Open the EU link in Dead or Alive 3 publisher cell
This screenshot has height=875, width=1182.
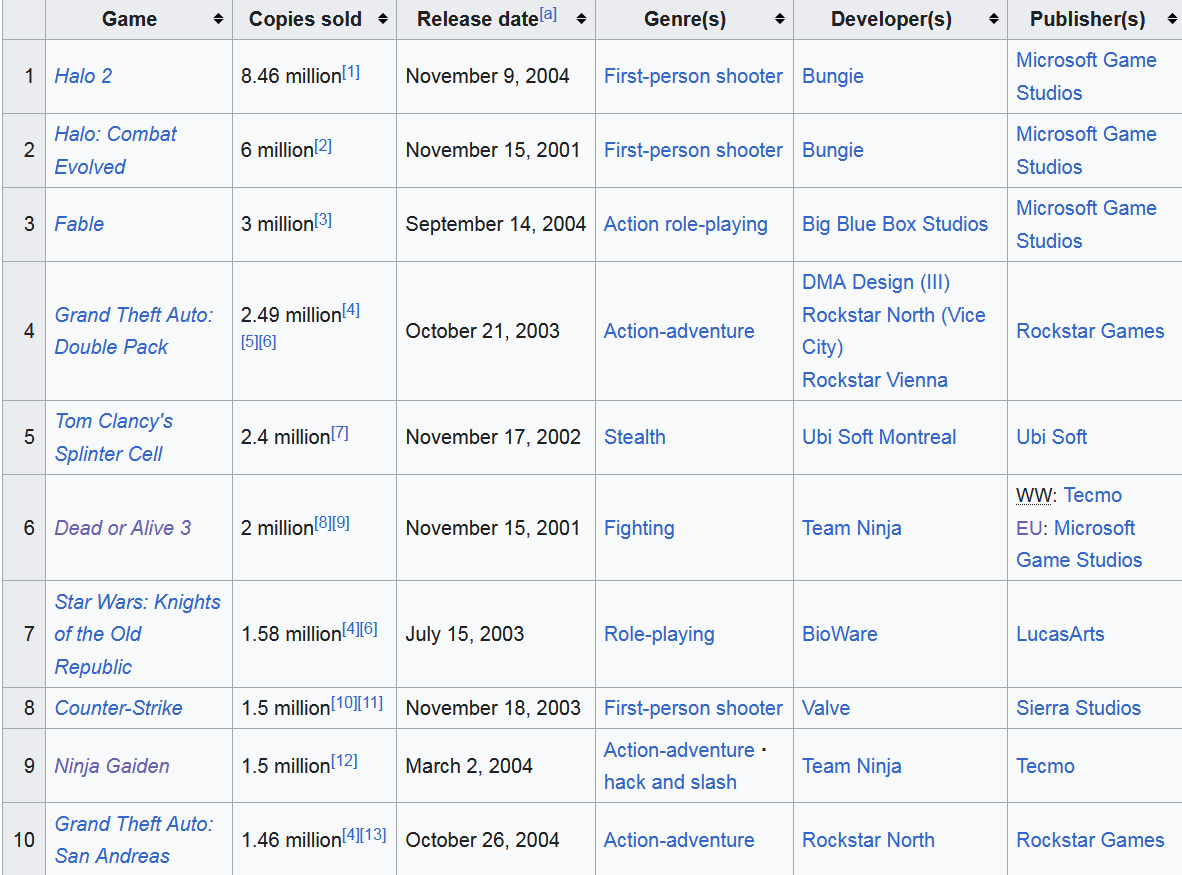pyautogui.click(x=1029, y=528)
